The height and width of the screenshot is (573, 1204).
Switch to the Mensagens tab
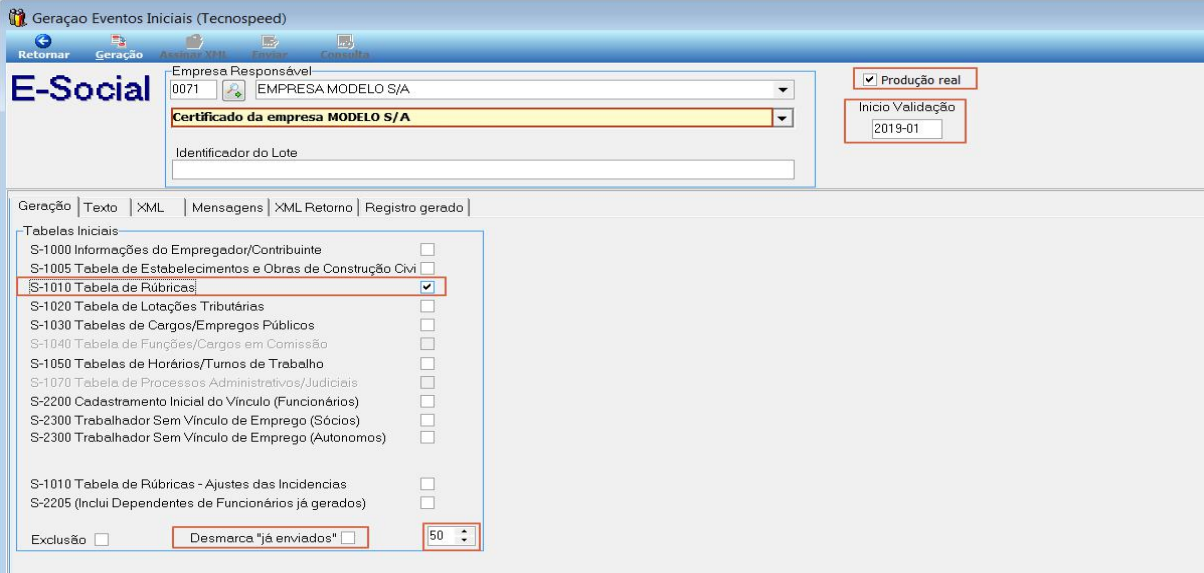click(228, 208)
